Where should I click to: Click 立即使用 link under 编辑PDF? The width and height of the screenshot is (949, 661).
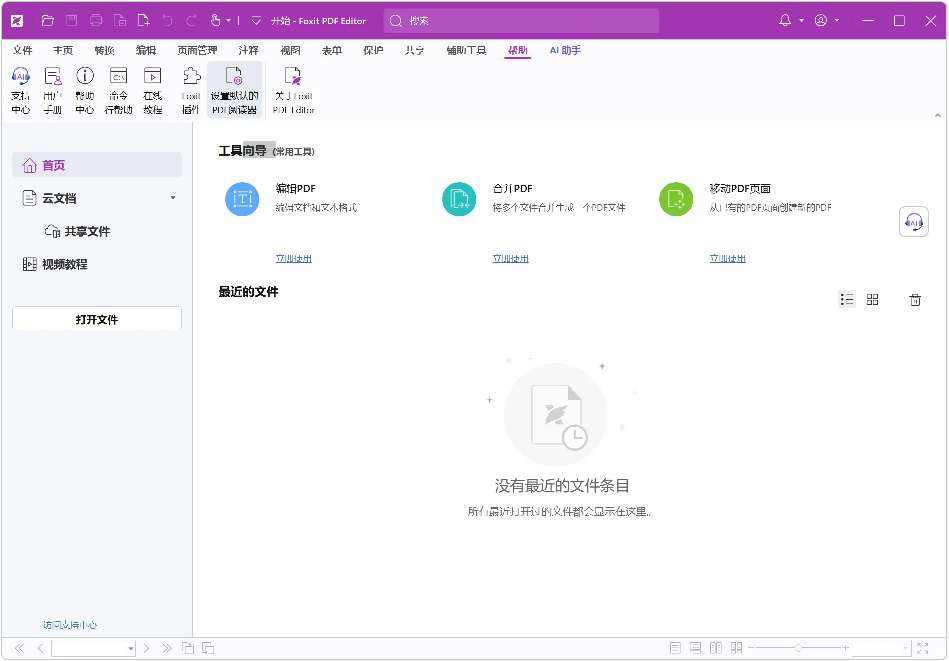click(x=294, y=258)
